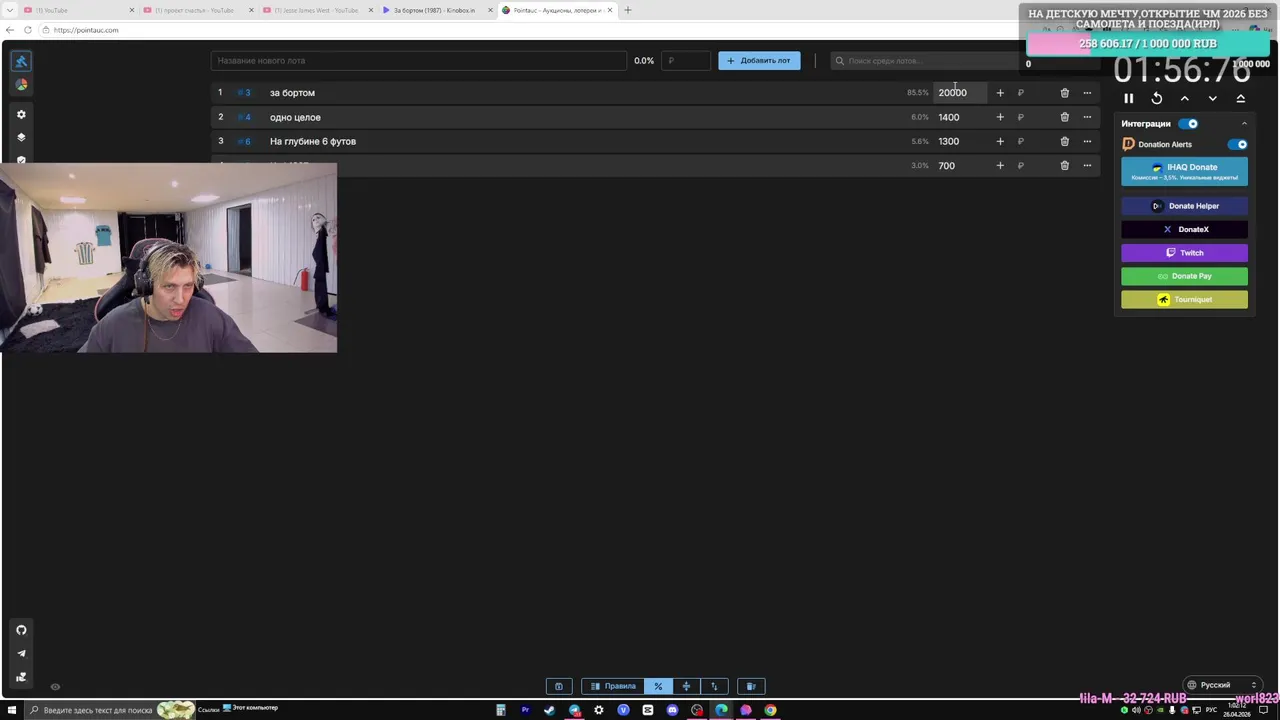1280x720 pixels.
Task: Switch to 'Jesse James West - YouTube' tab
Action: tap(316, 10)
